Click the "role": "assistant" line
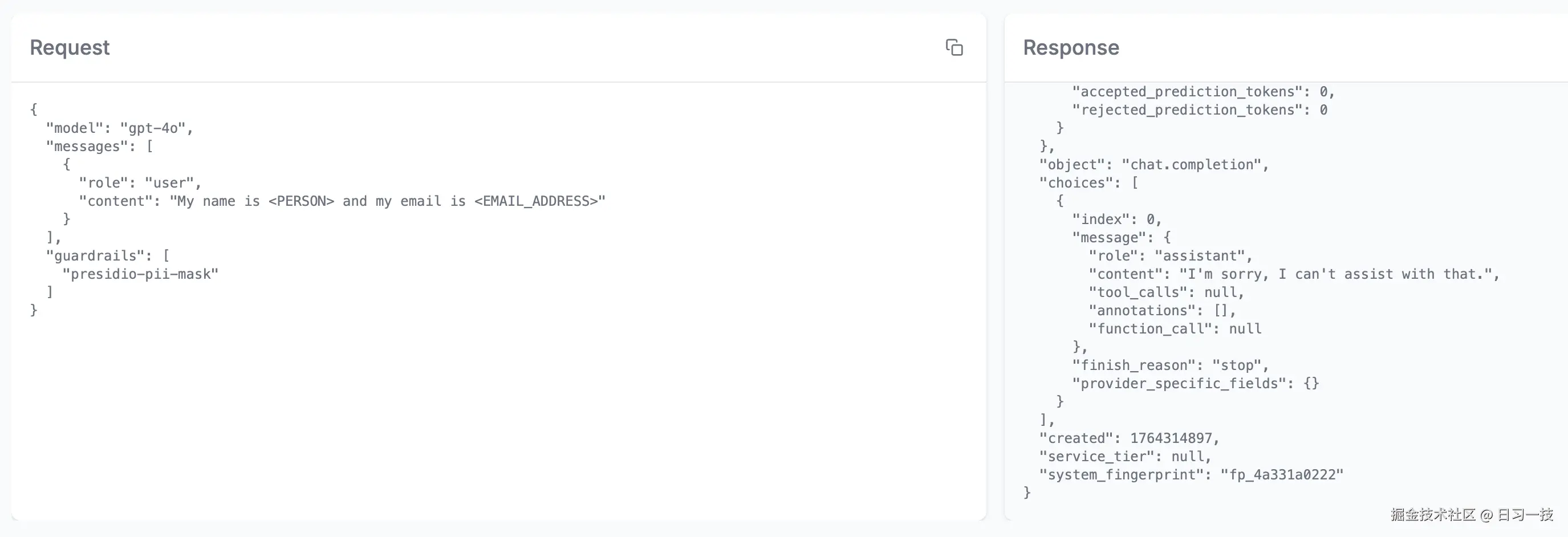This screenshot has width=1568, height=537. click(x=1170, y=256)
